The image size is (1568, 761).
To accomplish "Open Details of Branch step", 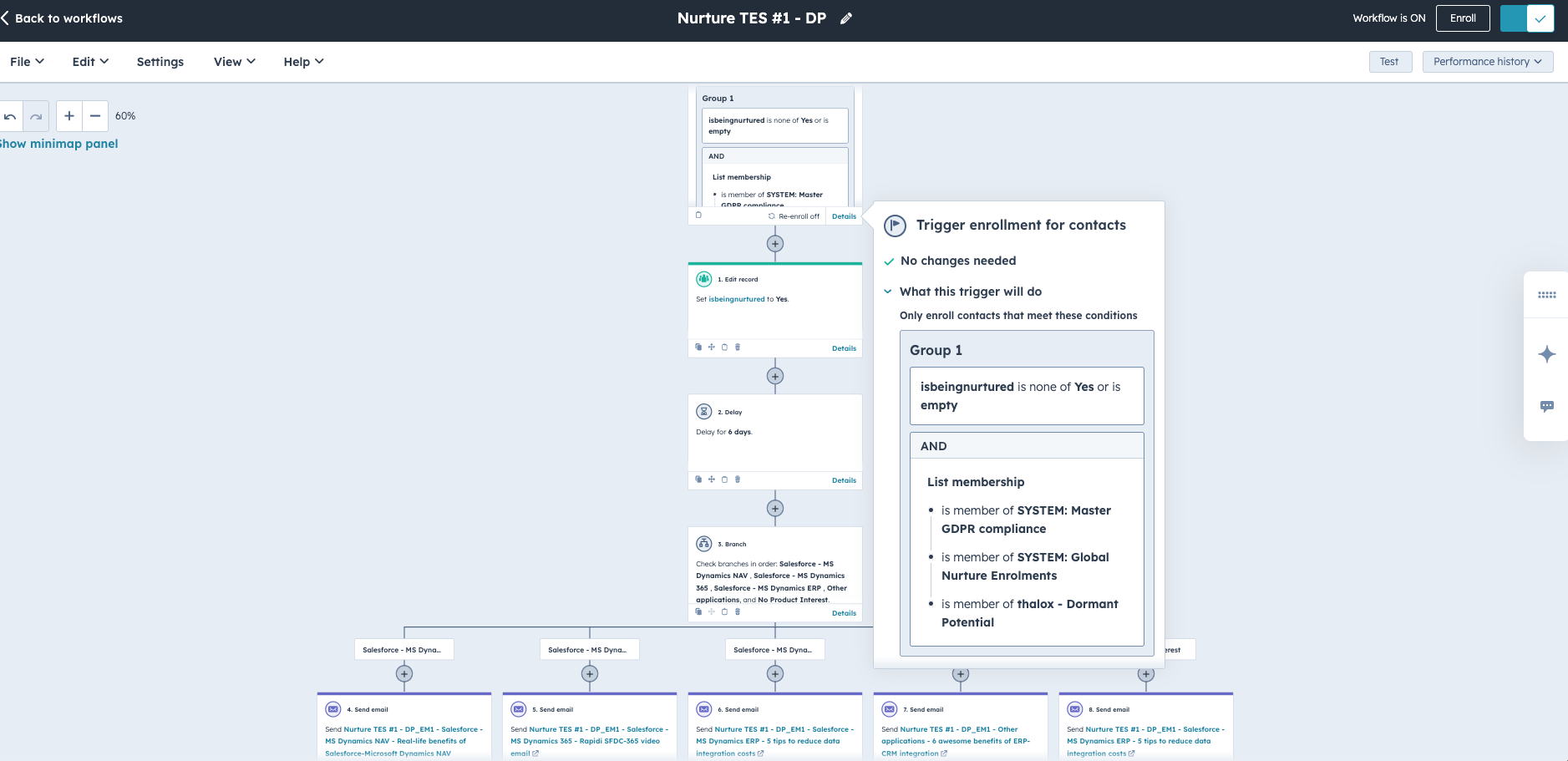I will point(844,613).
